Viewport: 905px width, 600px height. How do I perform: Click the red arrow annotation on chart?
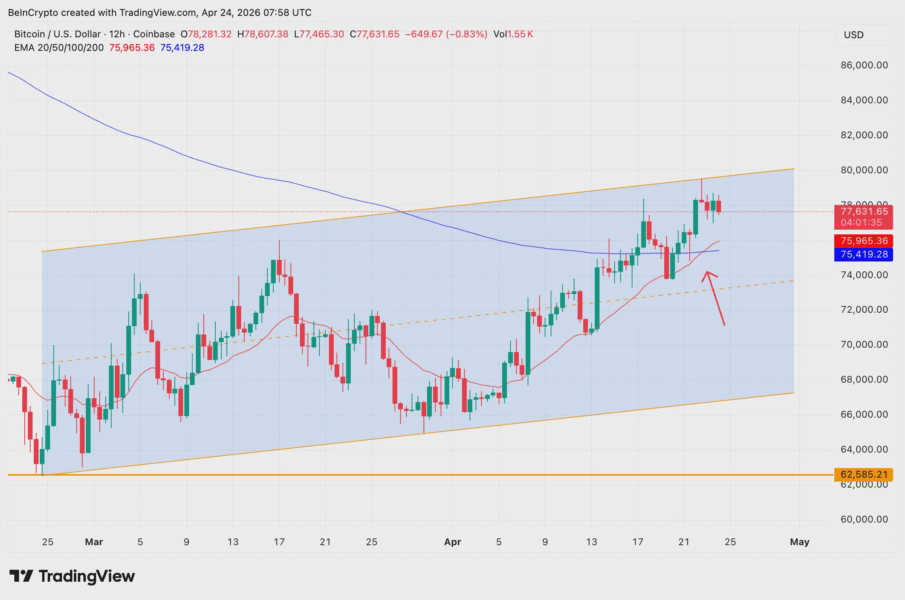tap(713, 298)
